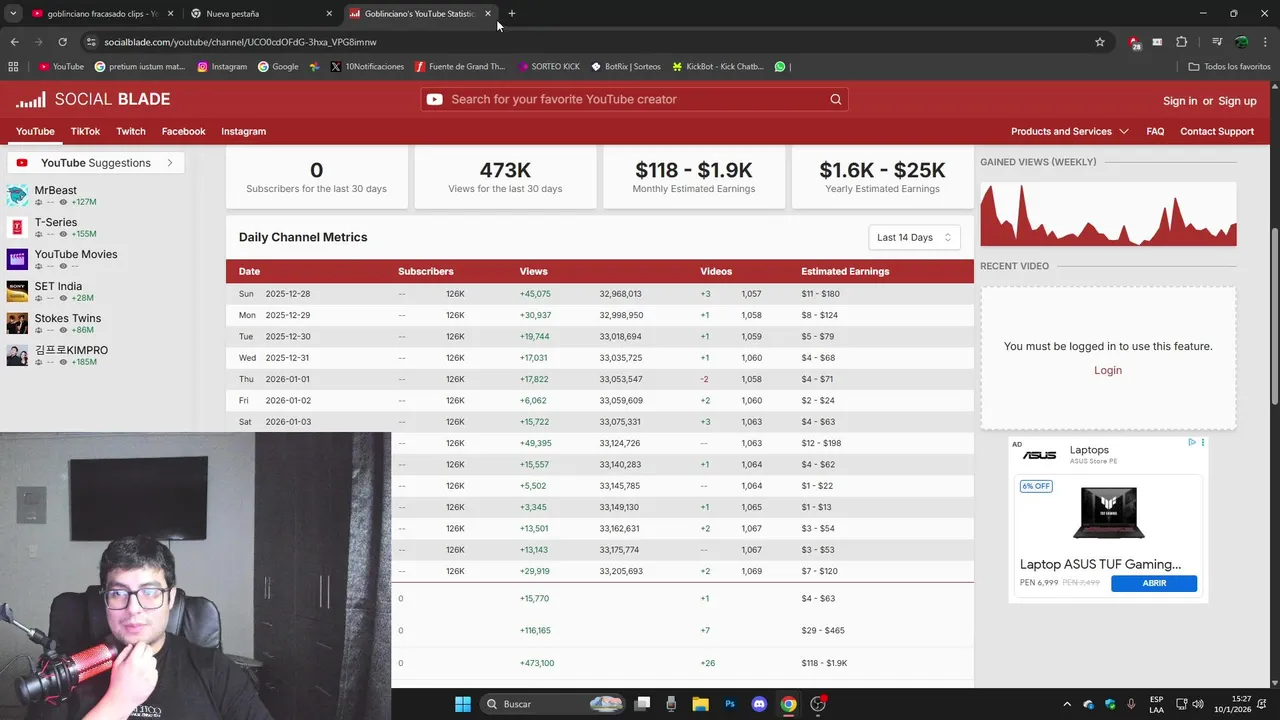Open the SORTEO KICK bookmark
This screenshot has width=1280, height=720.
click(549, 67)
